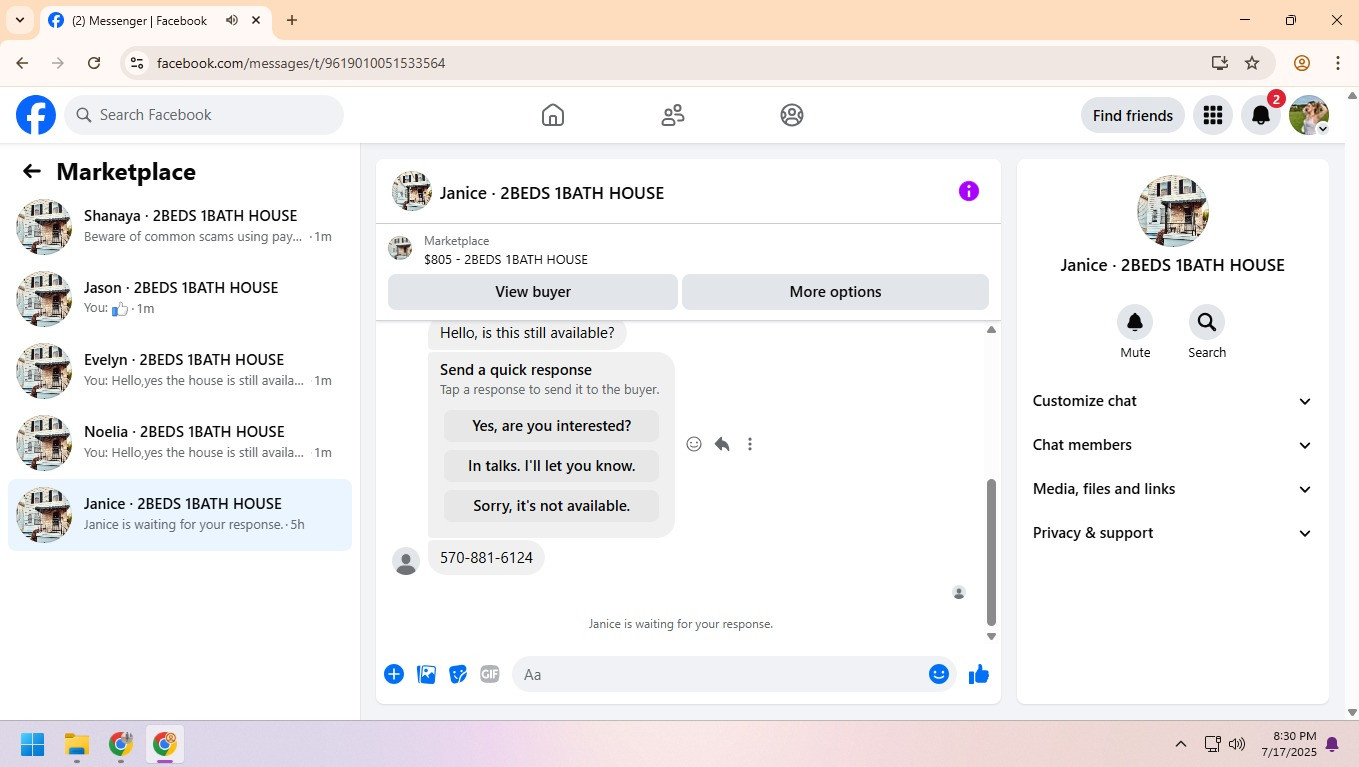Screen dimensions: 1359x767
Task: Open the Jason conversation
Action: (x=180, y=299)
